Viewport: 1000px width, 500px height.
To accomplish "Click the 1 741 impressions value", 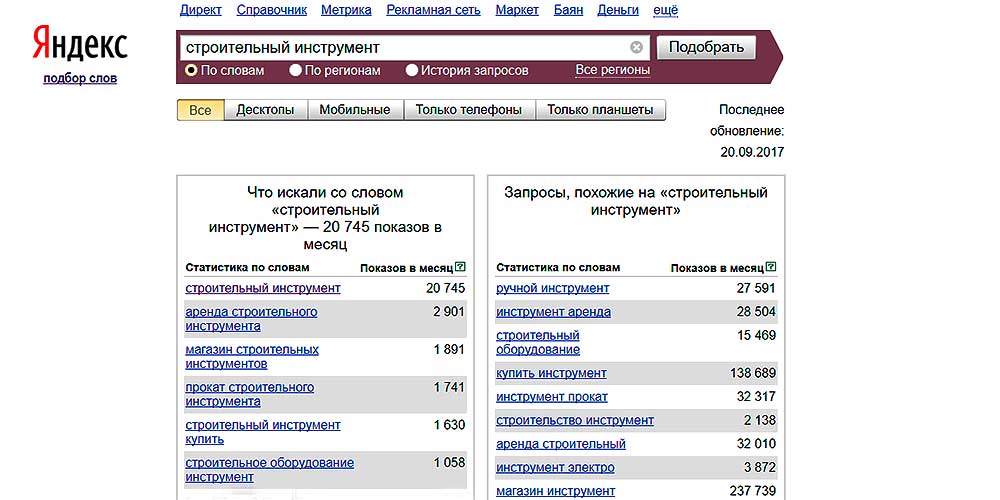I will pyautogui.click(x=450, y=387).
